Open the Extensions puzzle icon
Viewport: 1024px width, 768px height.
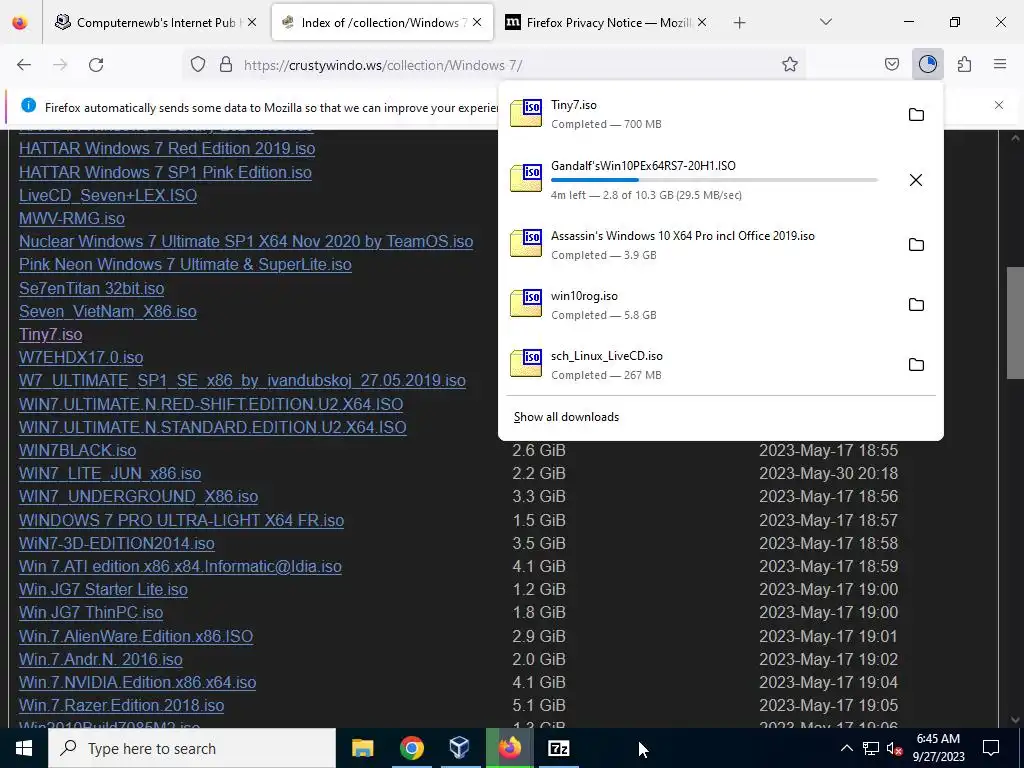click(964, 65)
